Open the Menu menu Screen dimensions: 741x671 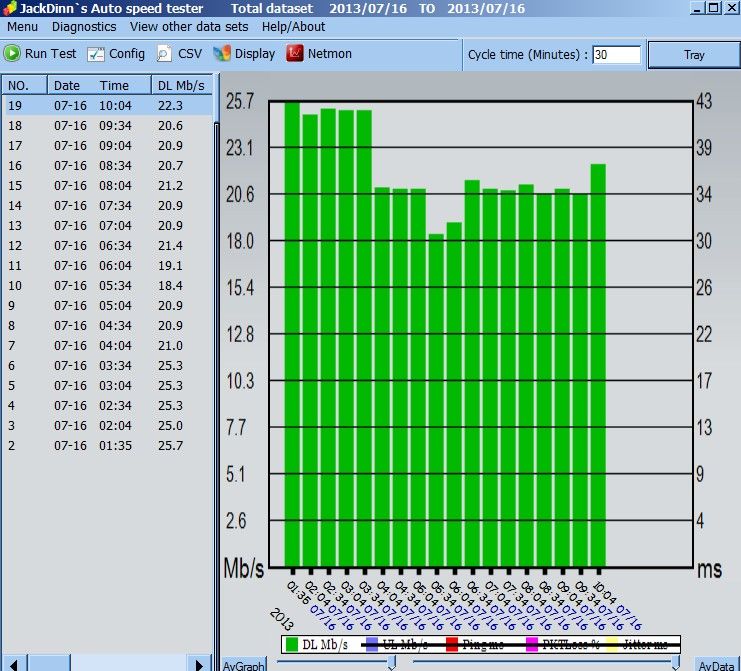[x=22, y=26]
